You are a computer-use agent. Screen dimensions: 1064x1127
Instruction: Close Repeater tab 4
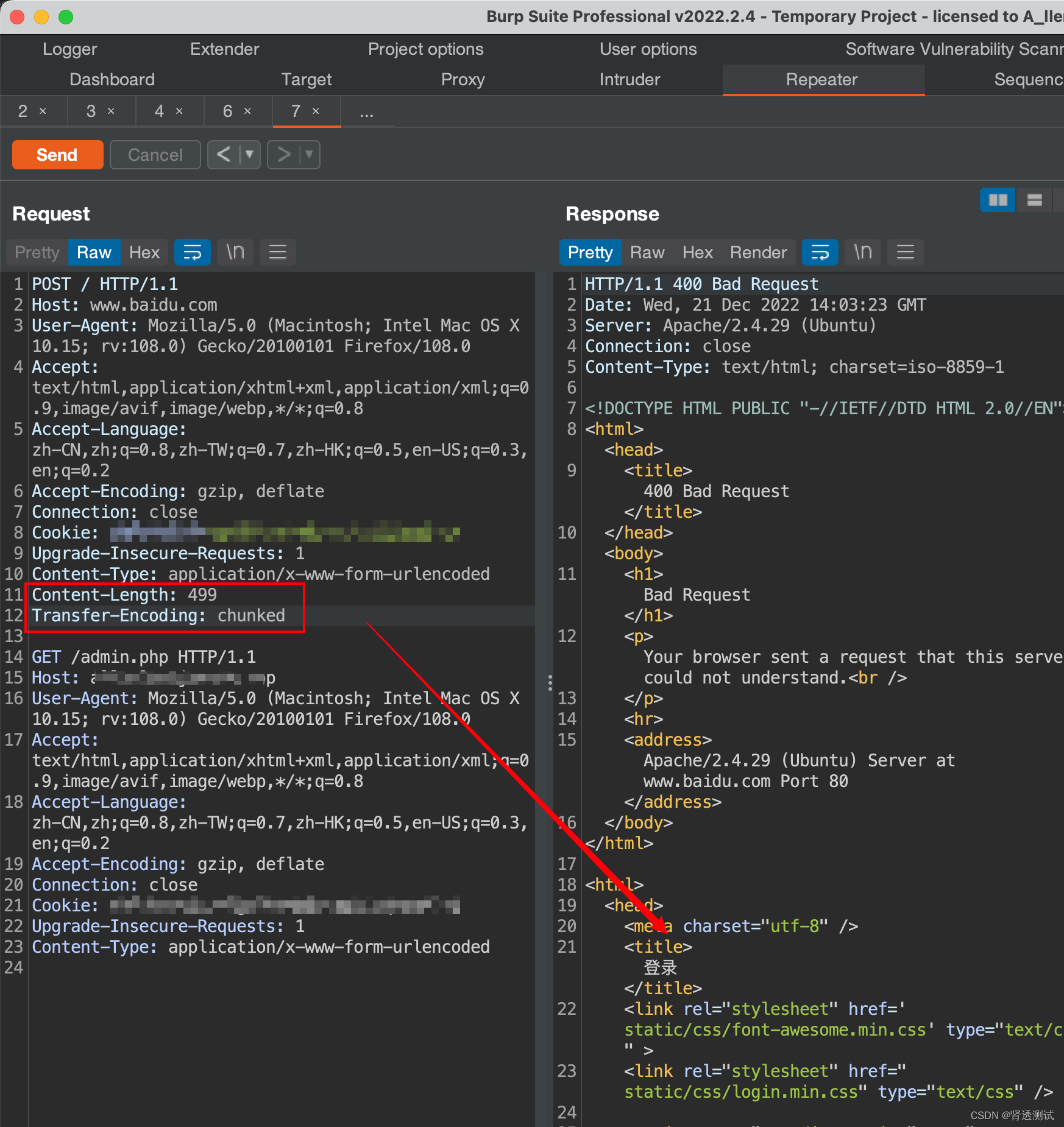tap(179, 111)
